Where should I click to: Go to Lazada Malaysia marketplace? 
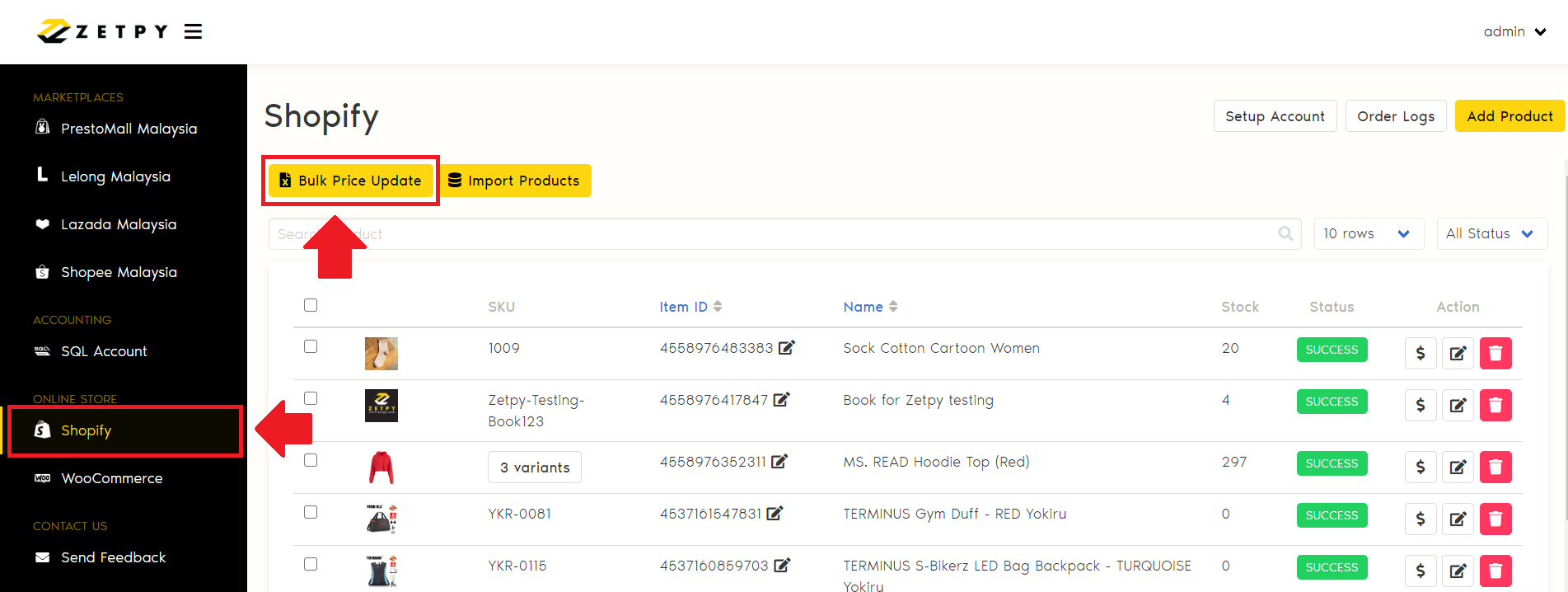tap(118, 224)
